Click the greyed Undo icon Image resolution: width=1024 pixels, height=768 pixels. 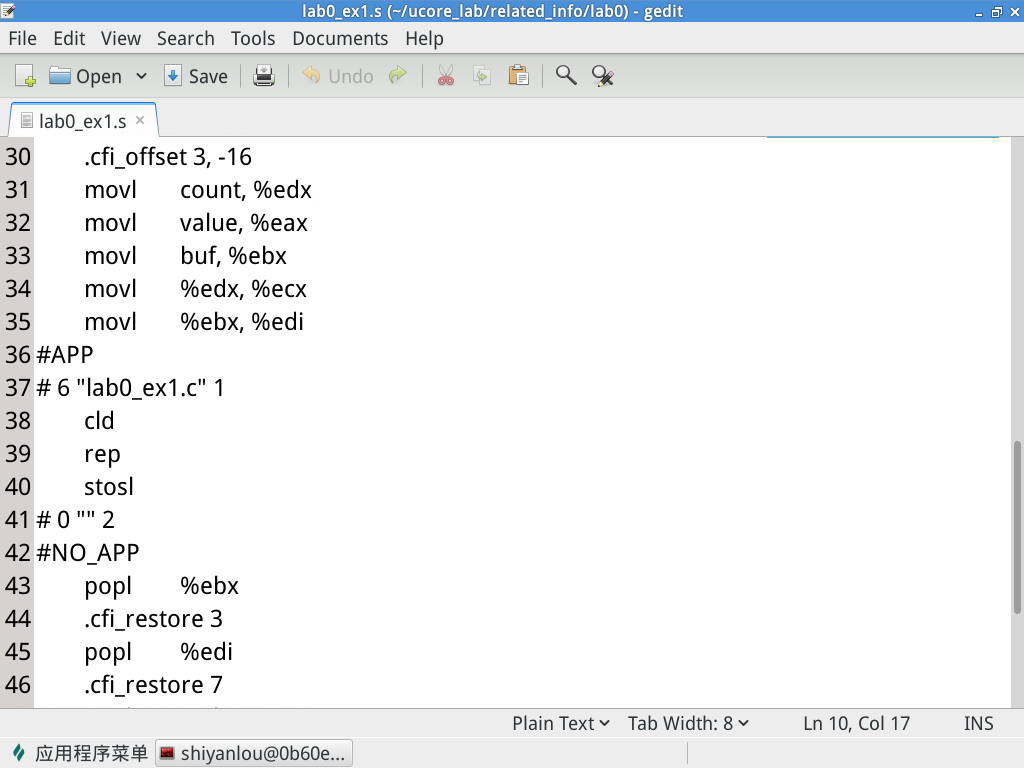click(337, 75)
